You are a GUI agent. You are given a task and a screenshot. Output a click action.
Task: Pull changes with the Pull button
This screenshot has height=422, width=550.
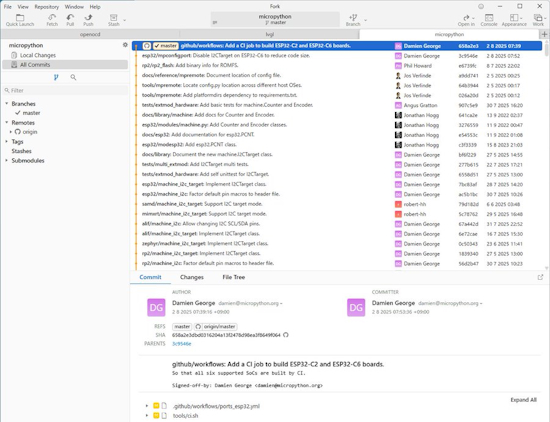(70, 20)
